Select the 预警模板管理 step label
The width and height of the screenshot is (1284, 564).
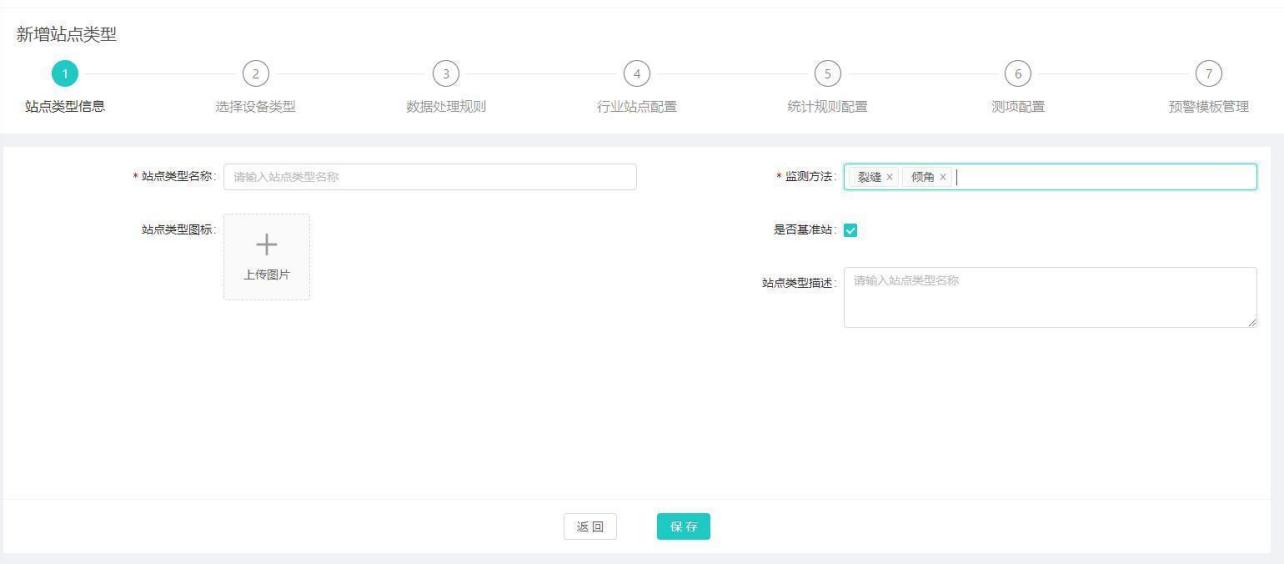1208,108
